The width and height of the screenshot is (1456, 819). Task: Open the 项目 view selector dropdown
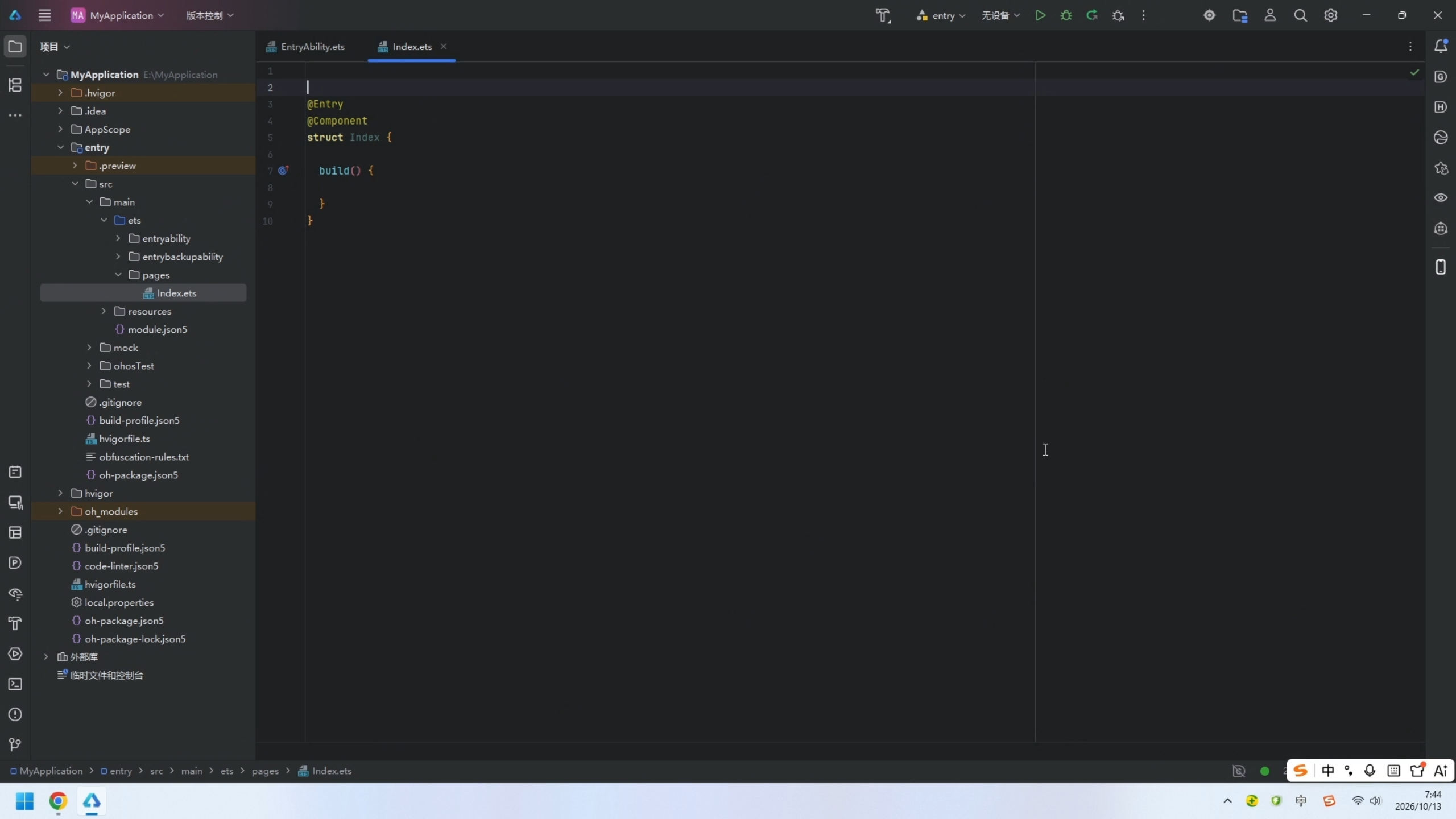click(x=55, y=47)
